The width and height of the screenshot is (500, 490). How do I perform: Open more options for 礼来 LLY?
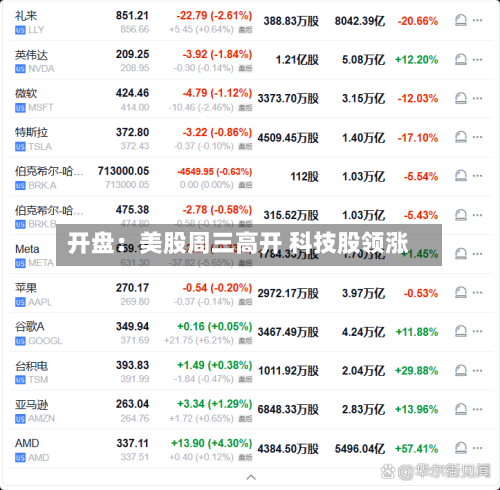pyautogui.click(x=477, y=20)
